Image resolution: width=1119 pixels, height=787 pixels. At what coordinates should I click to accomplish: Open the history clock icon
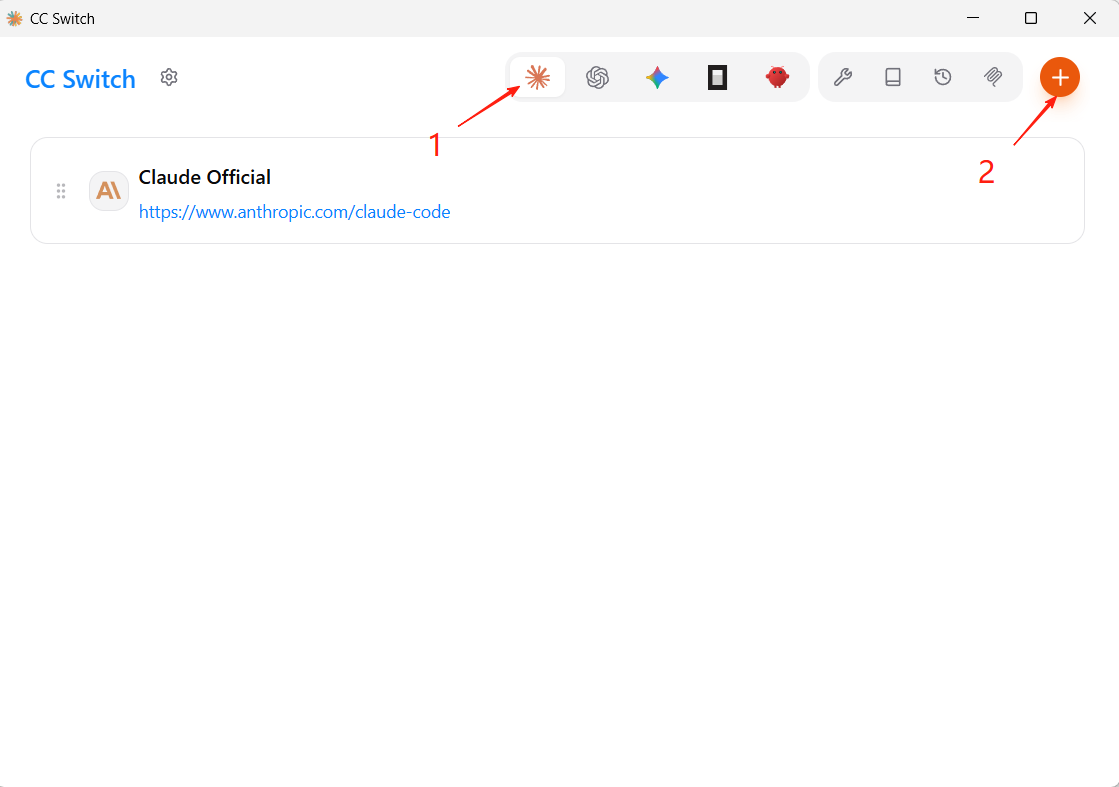tap(943, 77)
